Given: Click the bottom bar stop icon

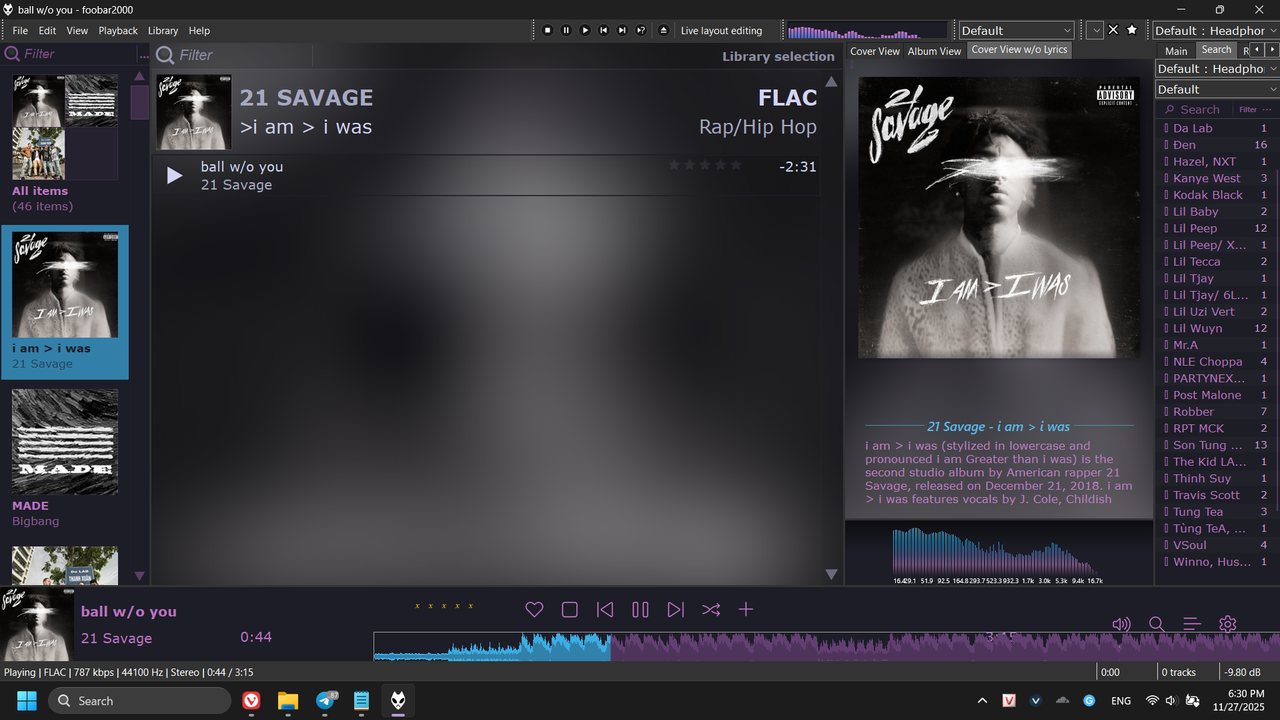Looking at the screenshot, I should pyautogui.click(x=570, y=610).
